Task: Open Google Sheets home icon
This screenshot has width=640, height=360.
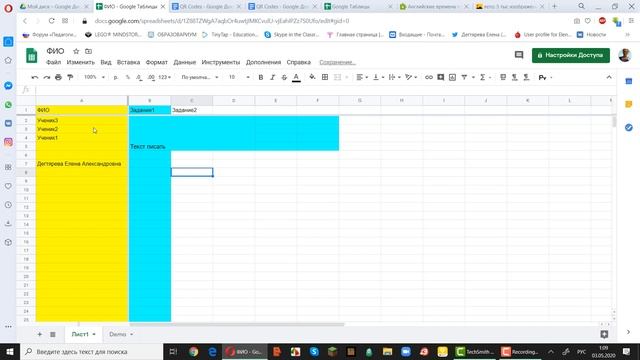Action: (x=31, y=56)
